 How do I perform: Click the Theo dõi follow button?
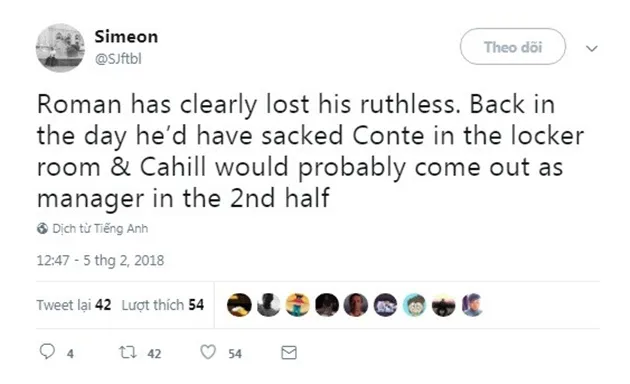pos(513,47)
